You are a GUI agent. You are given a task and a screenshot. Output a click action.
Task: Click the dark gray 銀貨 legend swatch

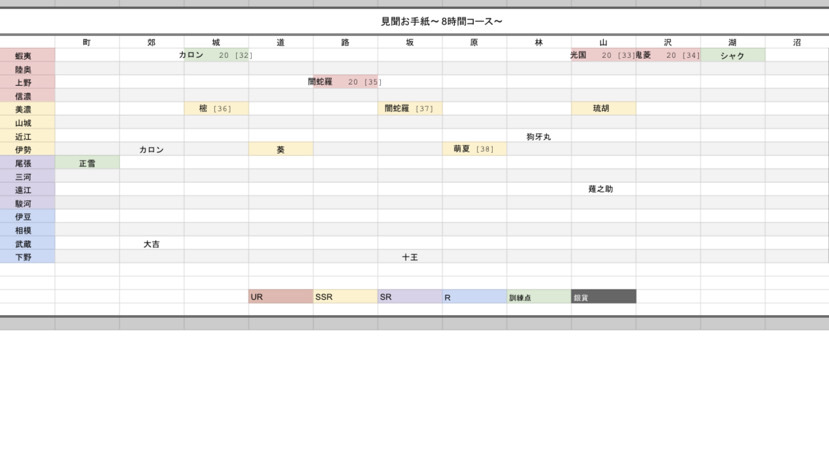click(603, 297)
